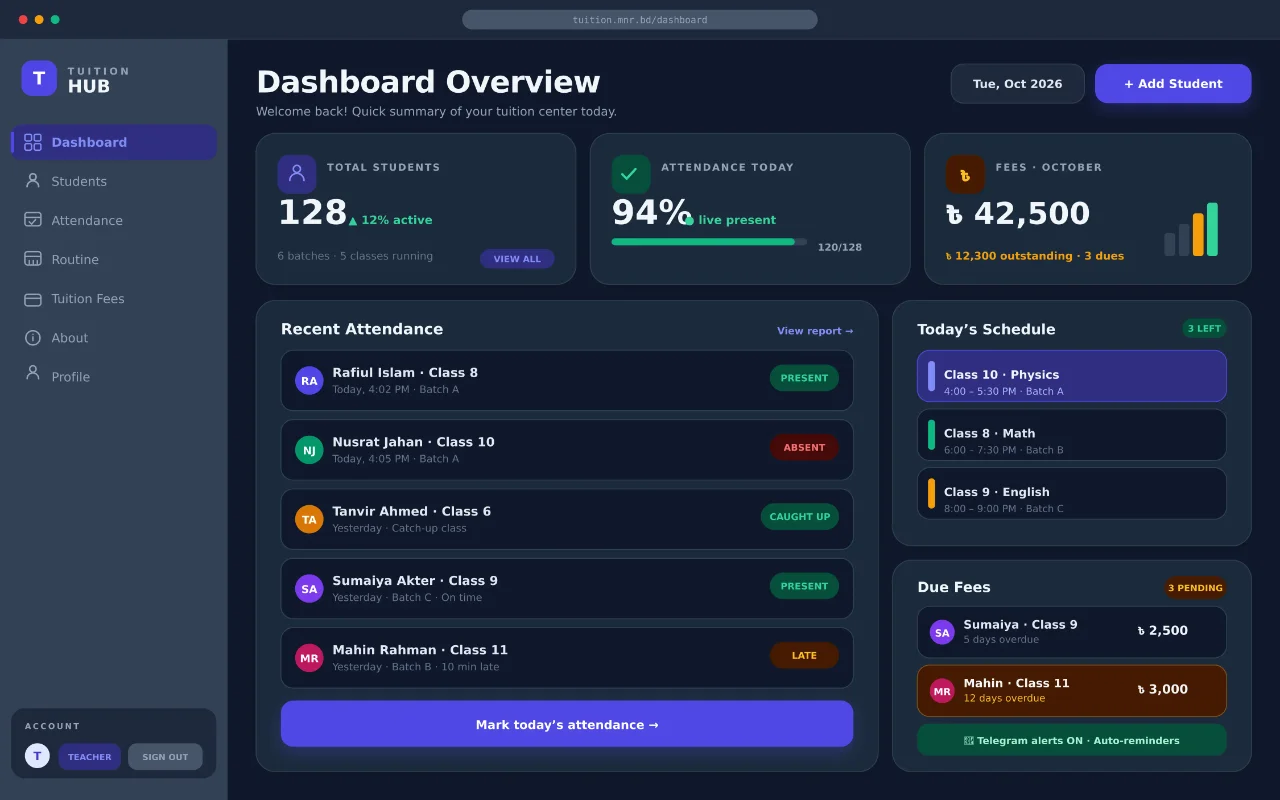Click the Sign Out button
The image size is (1280, 800).
click(x=165, y=757)
